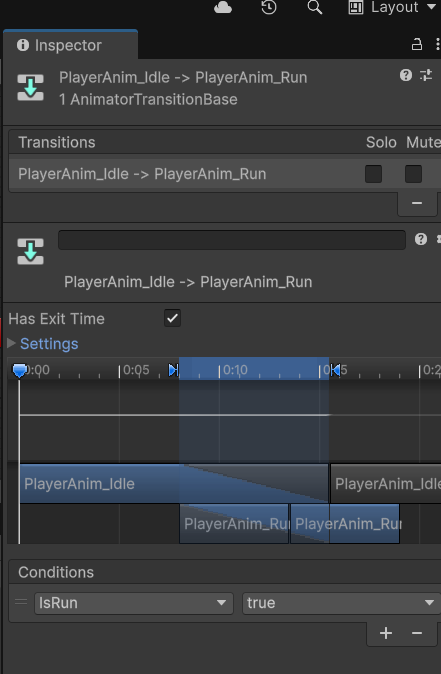The image size is (441, 674).
Task: Click the 0:10 mark on the timeline ruler
Action: (x=235, y=370)
